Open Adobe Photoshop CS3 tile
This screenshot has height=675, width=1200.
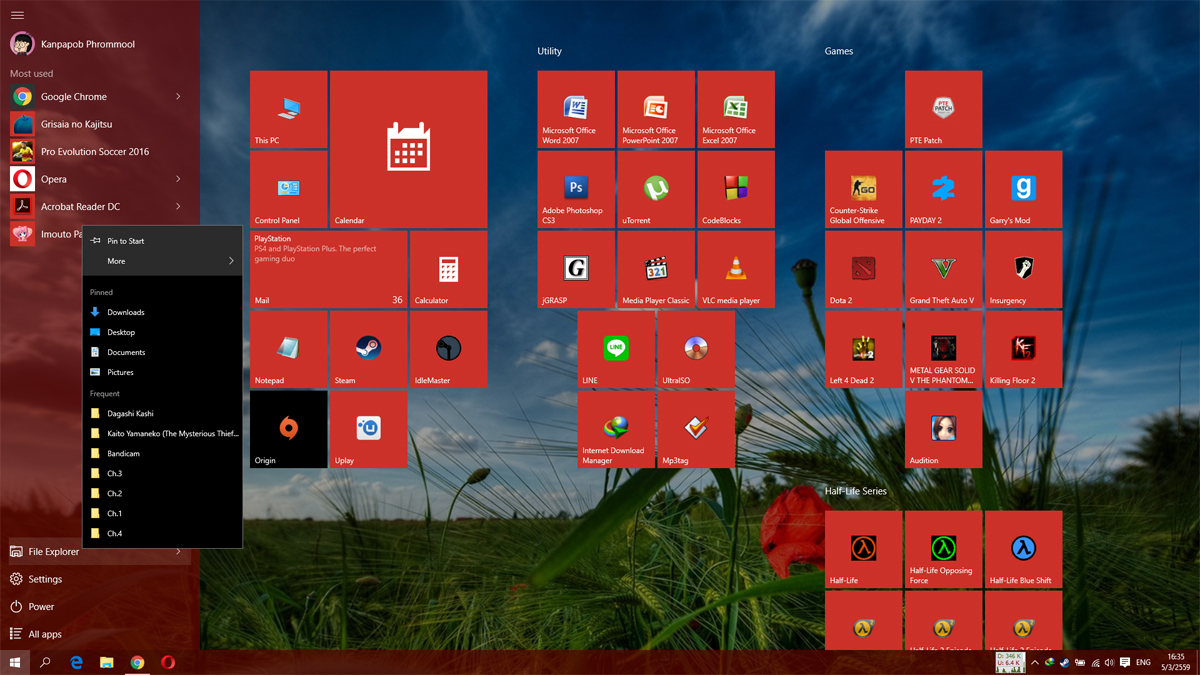coord(576,189)
